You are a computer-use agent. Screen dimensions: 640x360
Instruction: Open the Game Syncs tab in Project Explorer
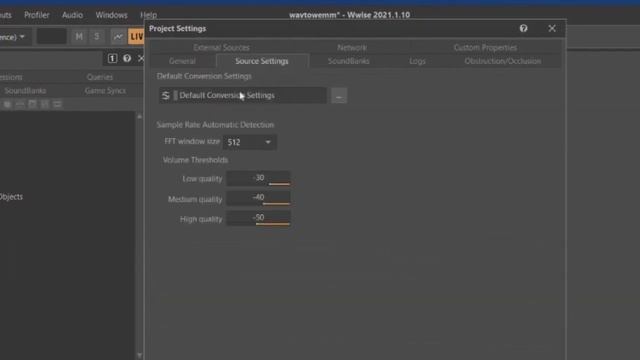(105, 91)
